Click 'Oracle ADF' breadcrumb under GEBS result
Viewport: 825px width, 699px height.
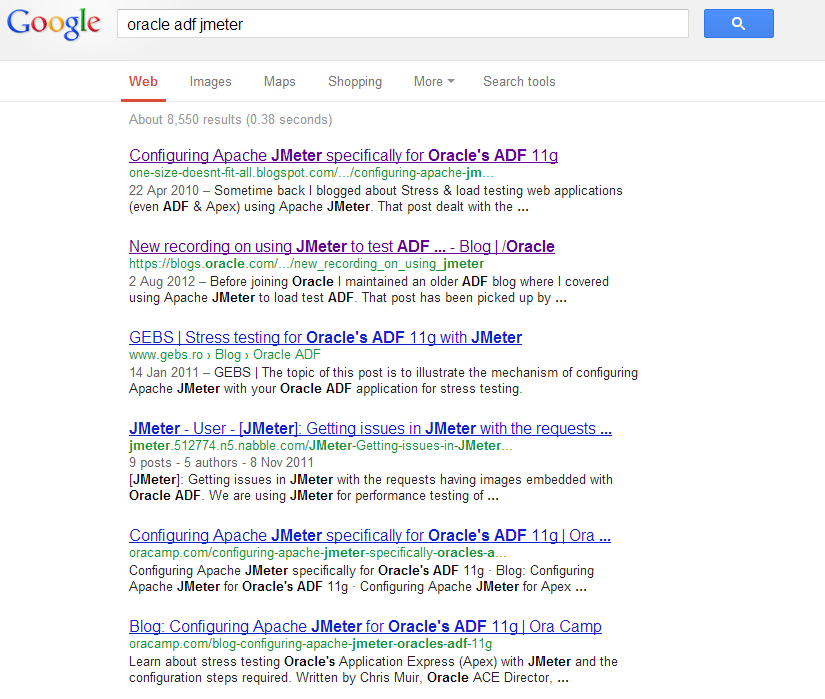[x=286, y=355]
